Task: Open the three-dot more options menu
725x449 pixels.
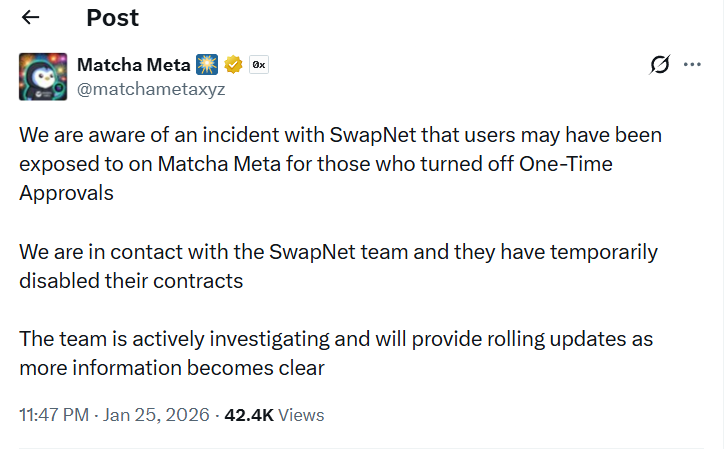Action: (x=692, y=65)
